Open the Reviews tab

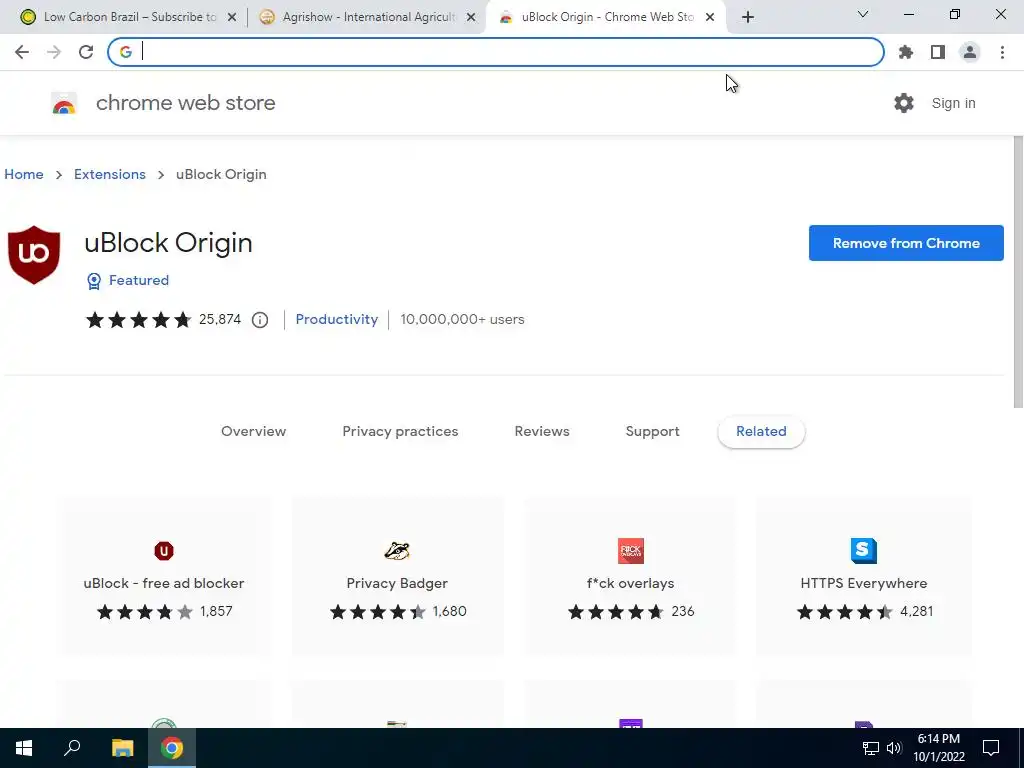542,432
